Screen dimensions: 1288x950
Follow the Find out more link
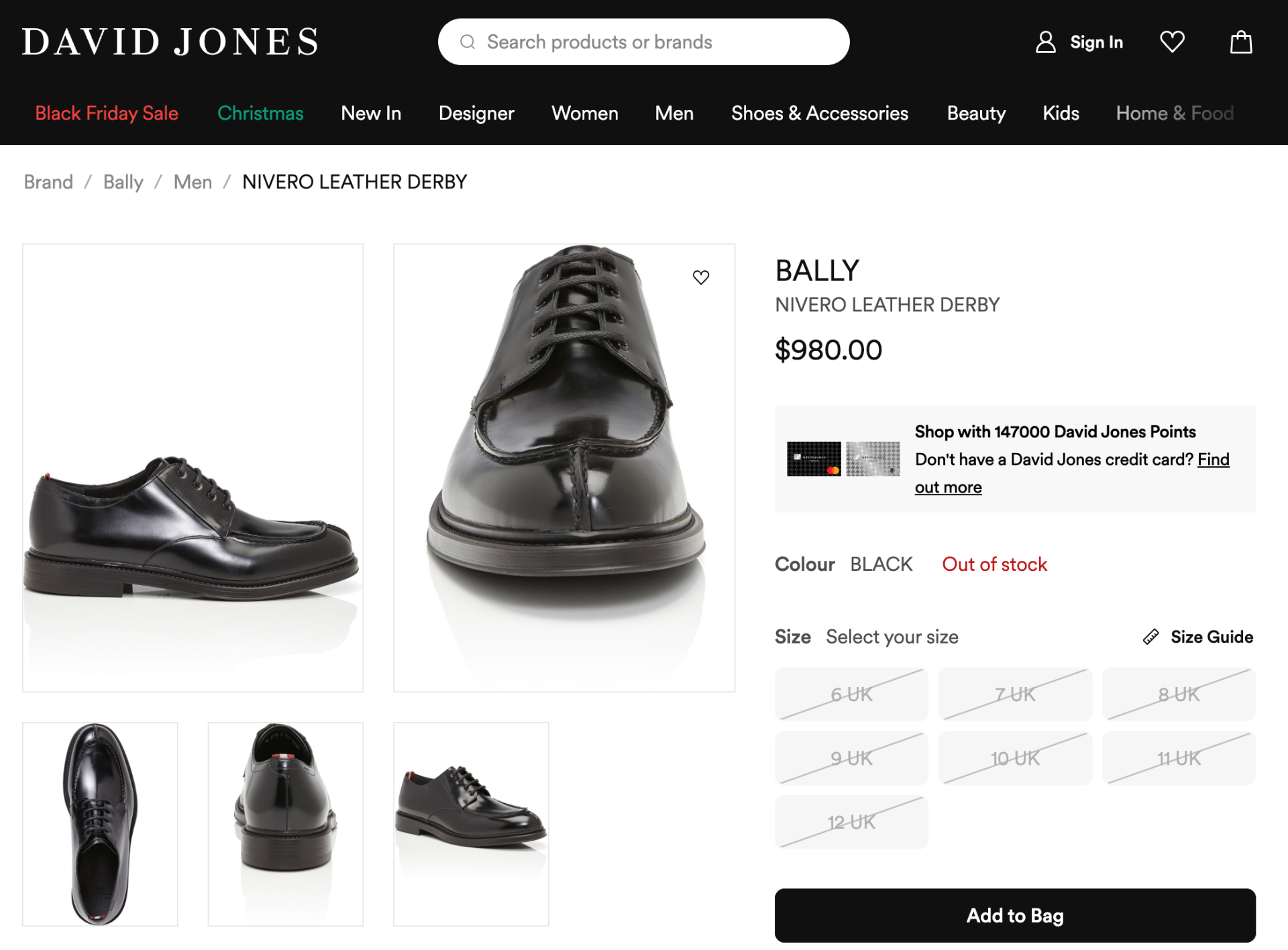947,488
